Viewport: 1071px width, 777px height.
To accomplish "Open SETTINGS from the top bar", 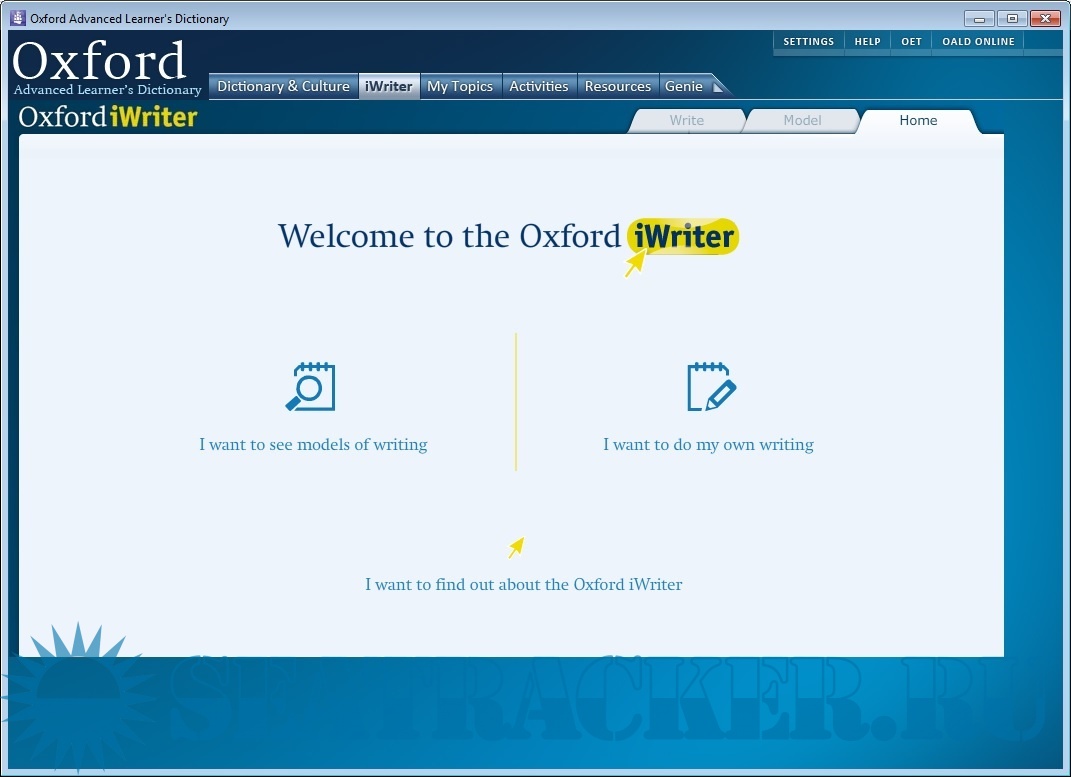I will 808,42.
